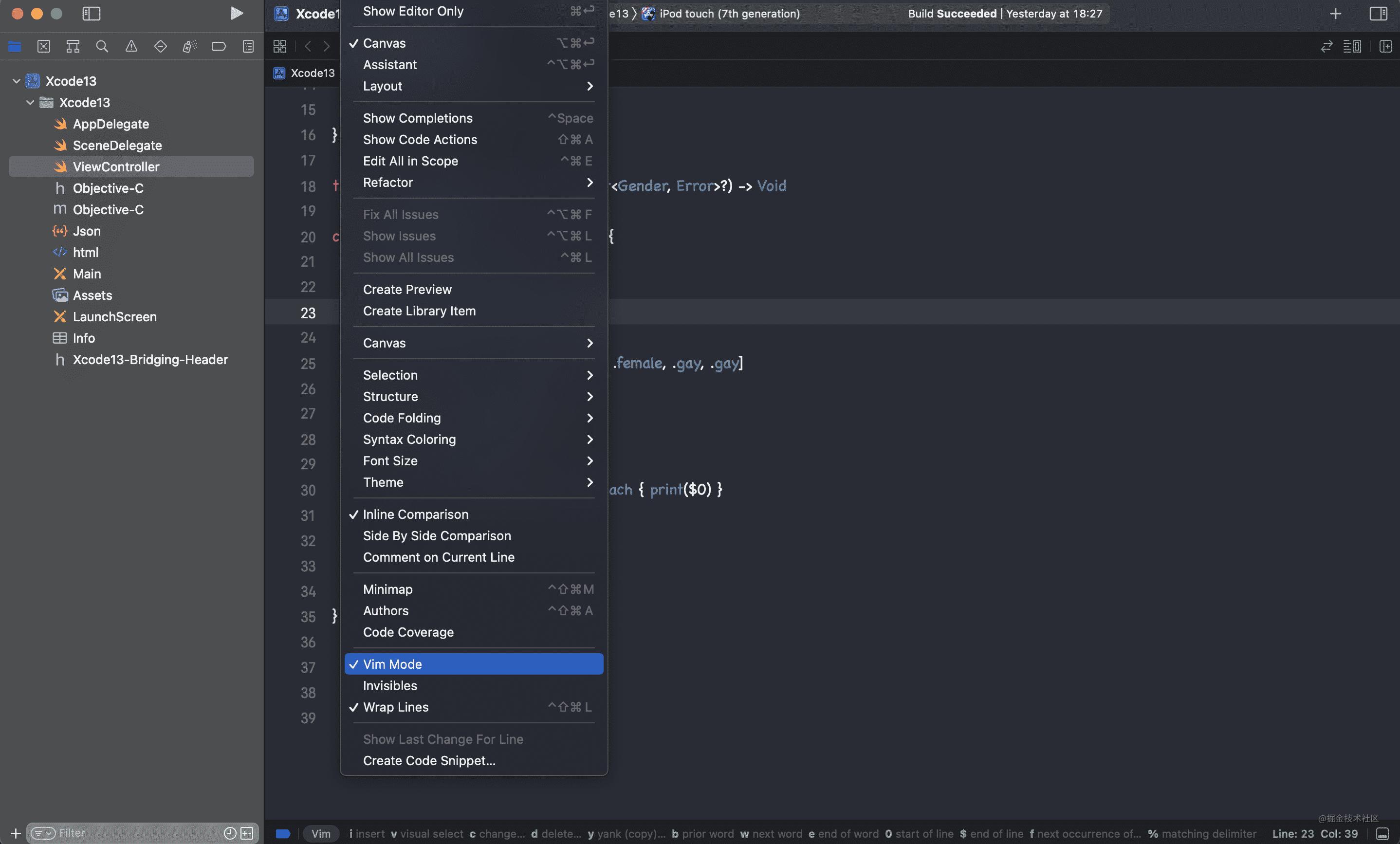
Task: Click Create Code Snippet button
Action: click(x=429, y=760)
